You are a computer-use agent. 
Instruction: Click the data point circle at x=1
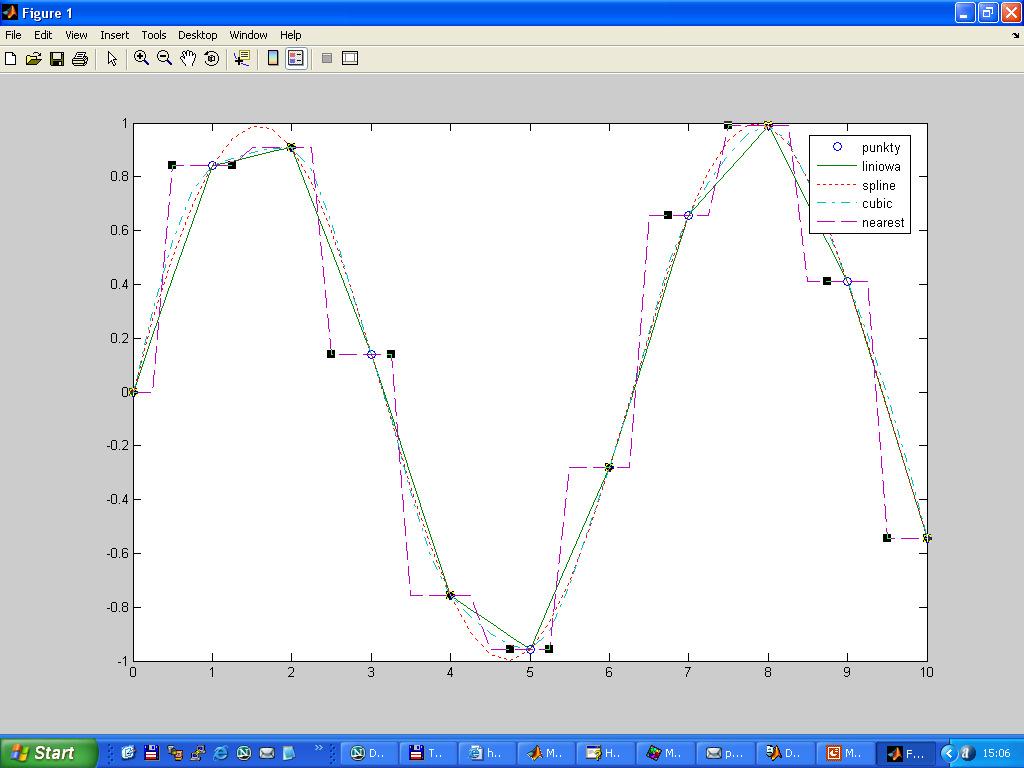coord(212,166)
